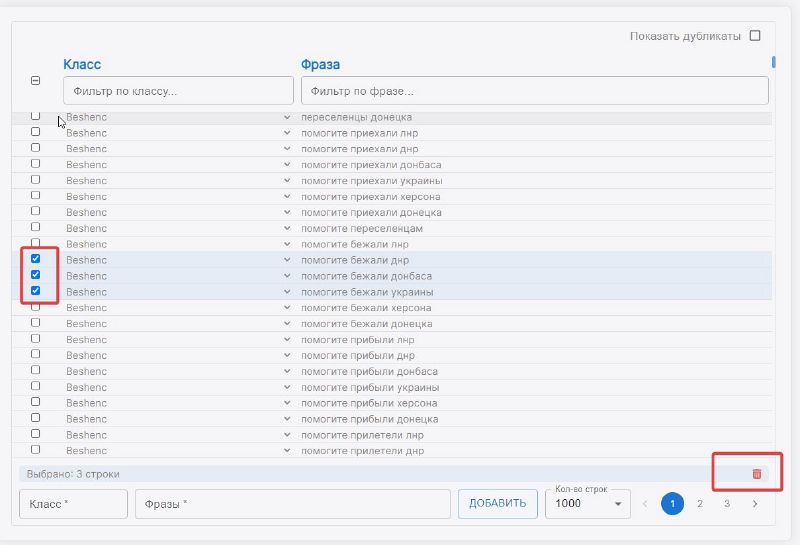Image resolution: width=800 pixels, height=545 pixels.
Task: Go to previous page arrow
Action: click(645, 504)
